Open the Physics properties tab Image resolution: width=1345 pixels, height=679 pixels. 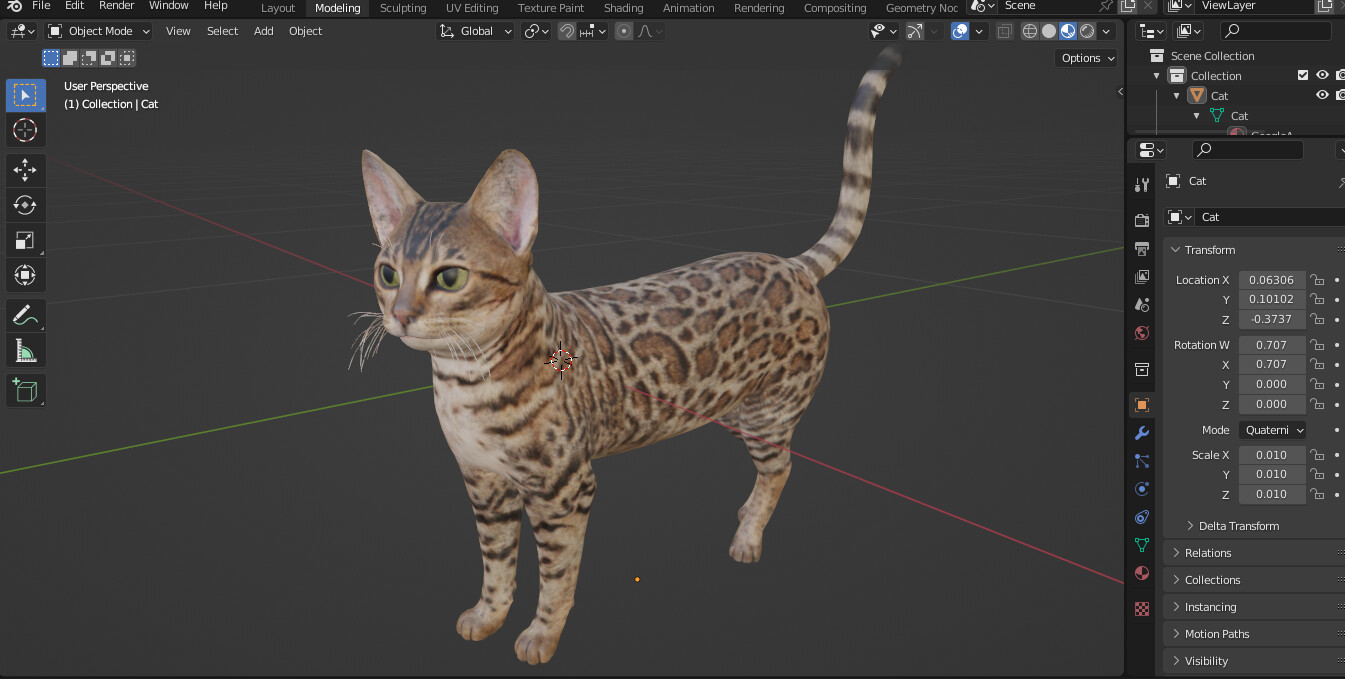tap(1141, 489)
